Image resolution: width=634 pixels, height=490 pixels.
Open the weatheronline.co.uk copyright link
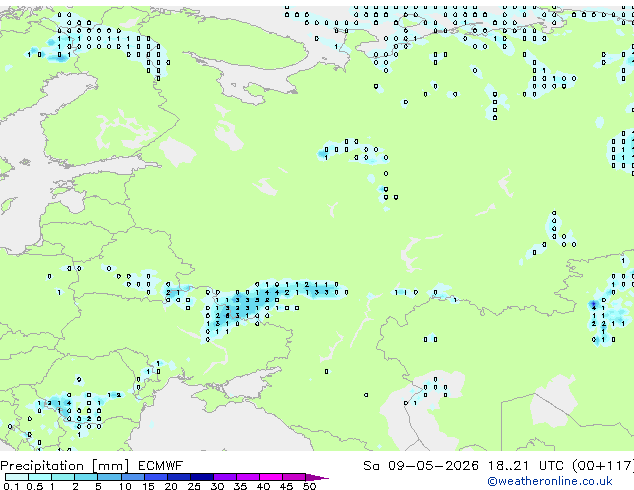click(549, 481)
